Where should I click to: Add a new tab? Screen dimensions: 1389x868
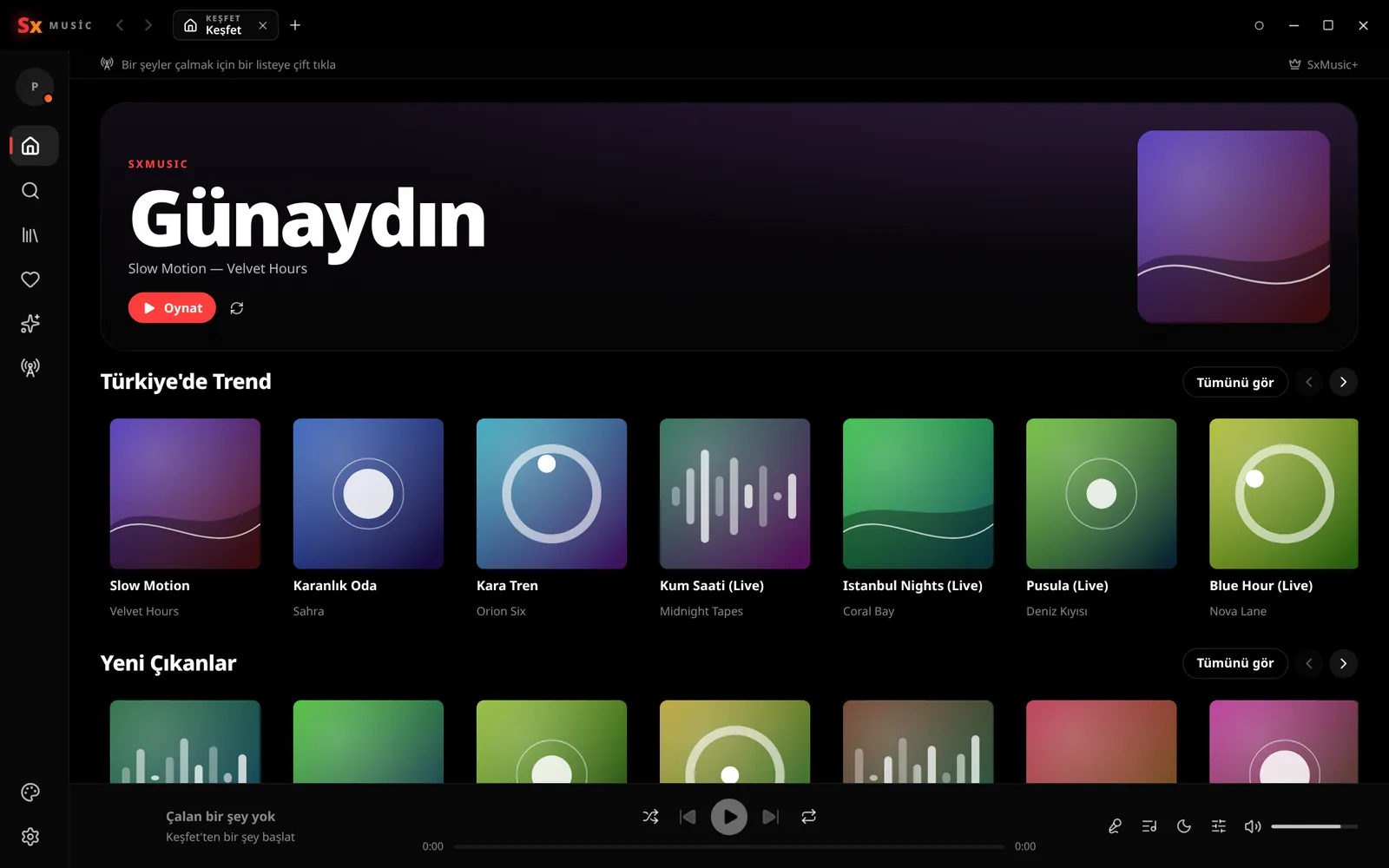pyautogui.click(x=295, y=25)
